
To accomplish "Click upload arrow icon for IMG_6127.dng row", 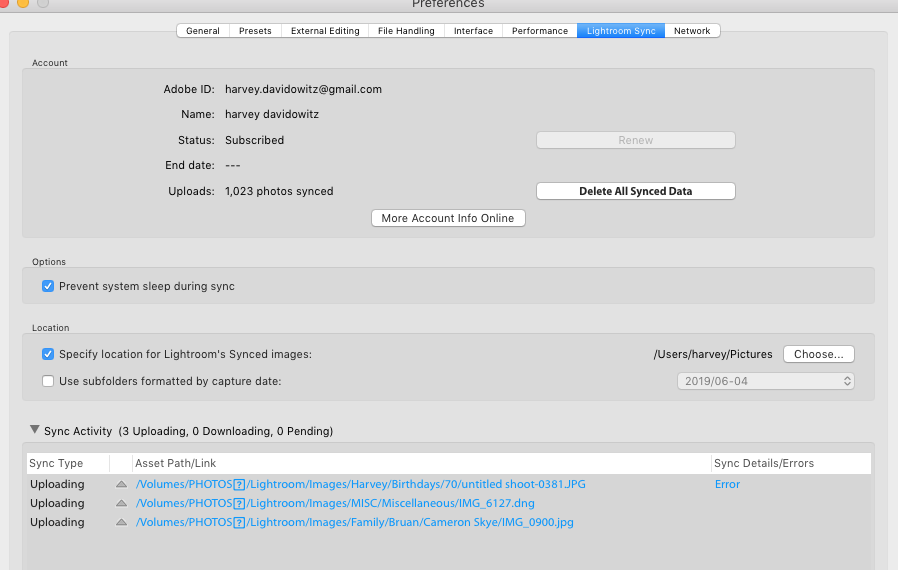I will (x=121, y=503).
